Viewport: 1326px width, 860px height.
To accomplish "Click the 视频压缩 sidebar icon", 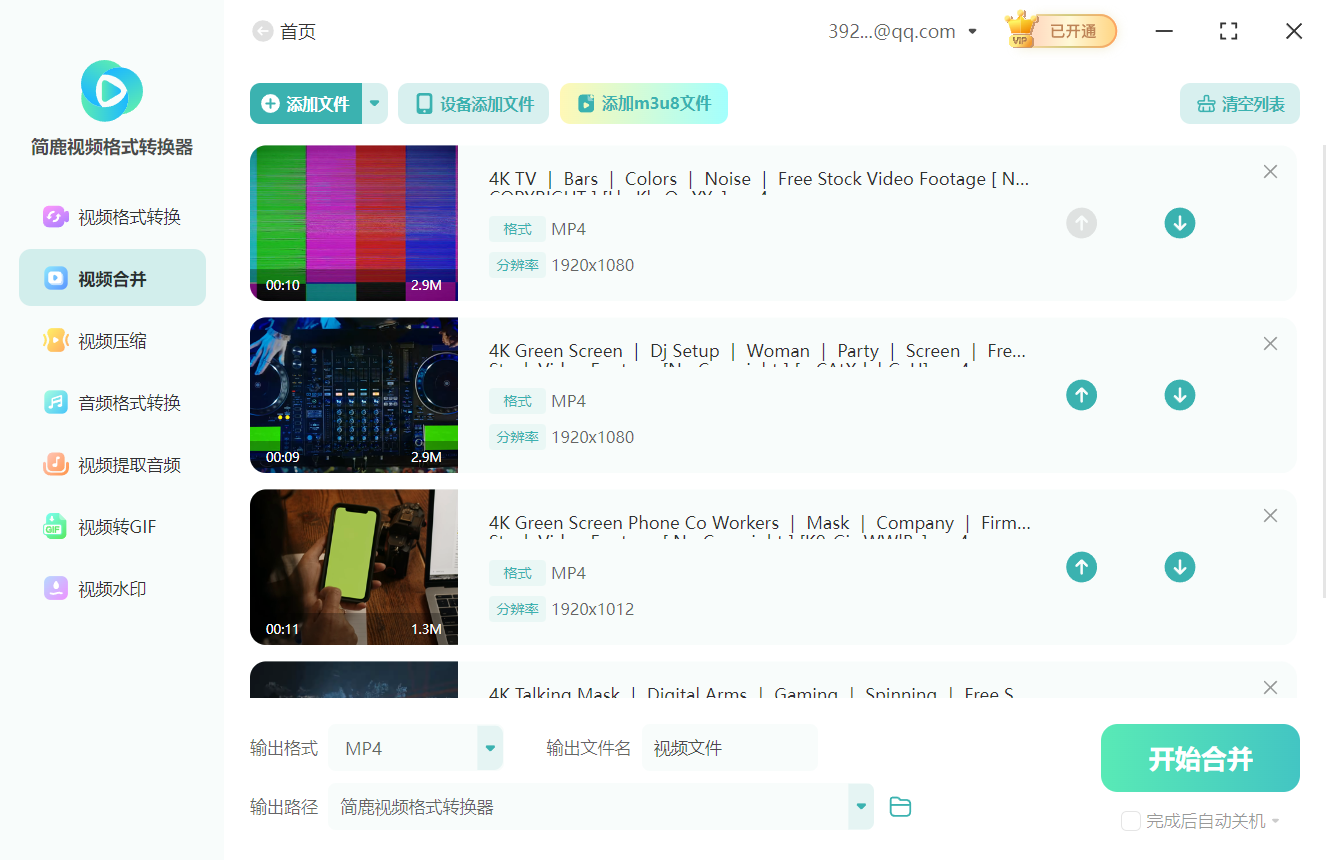I will pos(55,341).
